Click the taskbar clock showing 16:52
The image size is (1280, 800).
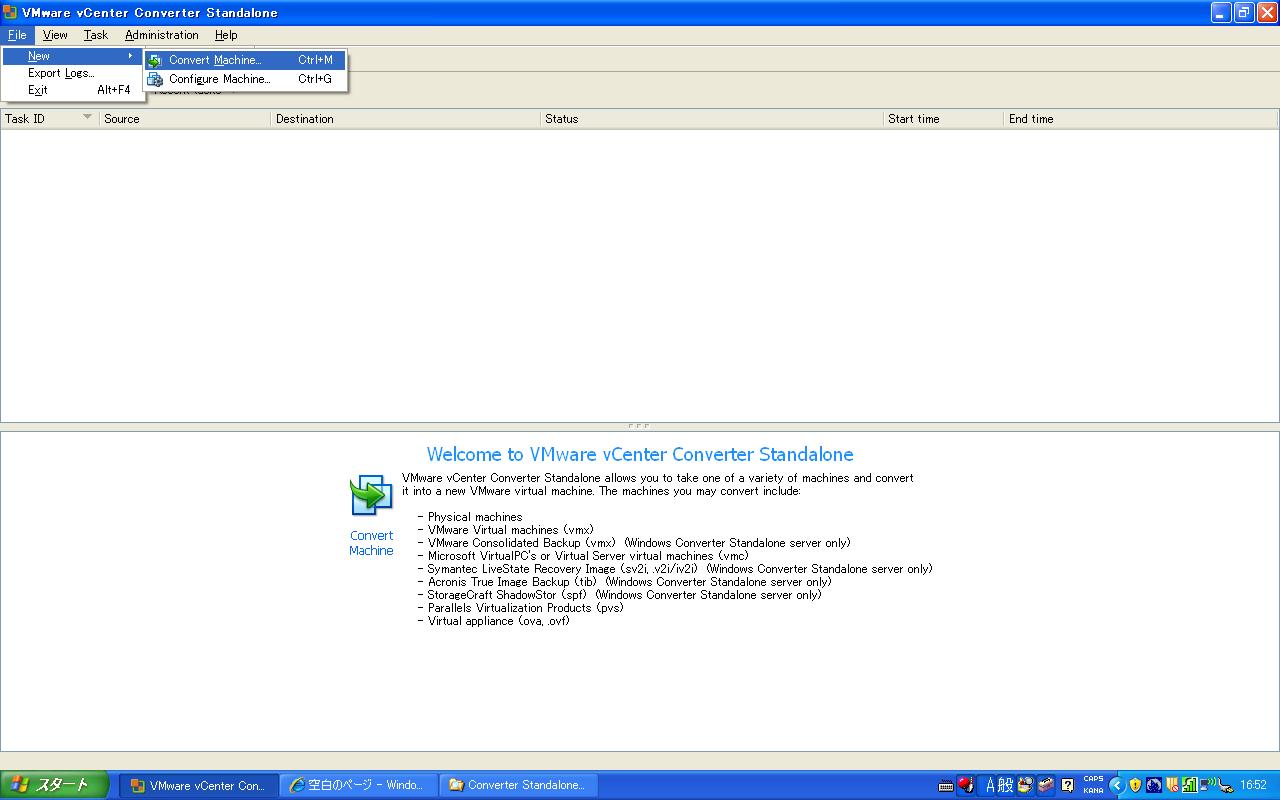click(1253, 785)
